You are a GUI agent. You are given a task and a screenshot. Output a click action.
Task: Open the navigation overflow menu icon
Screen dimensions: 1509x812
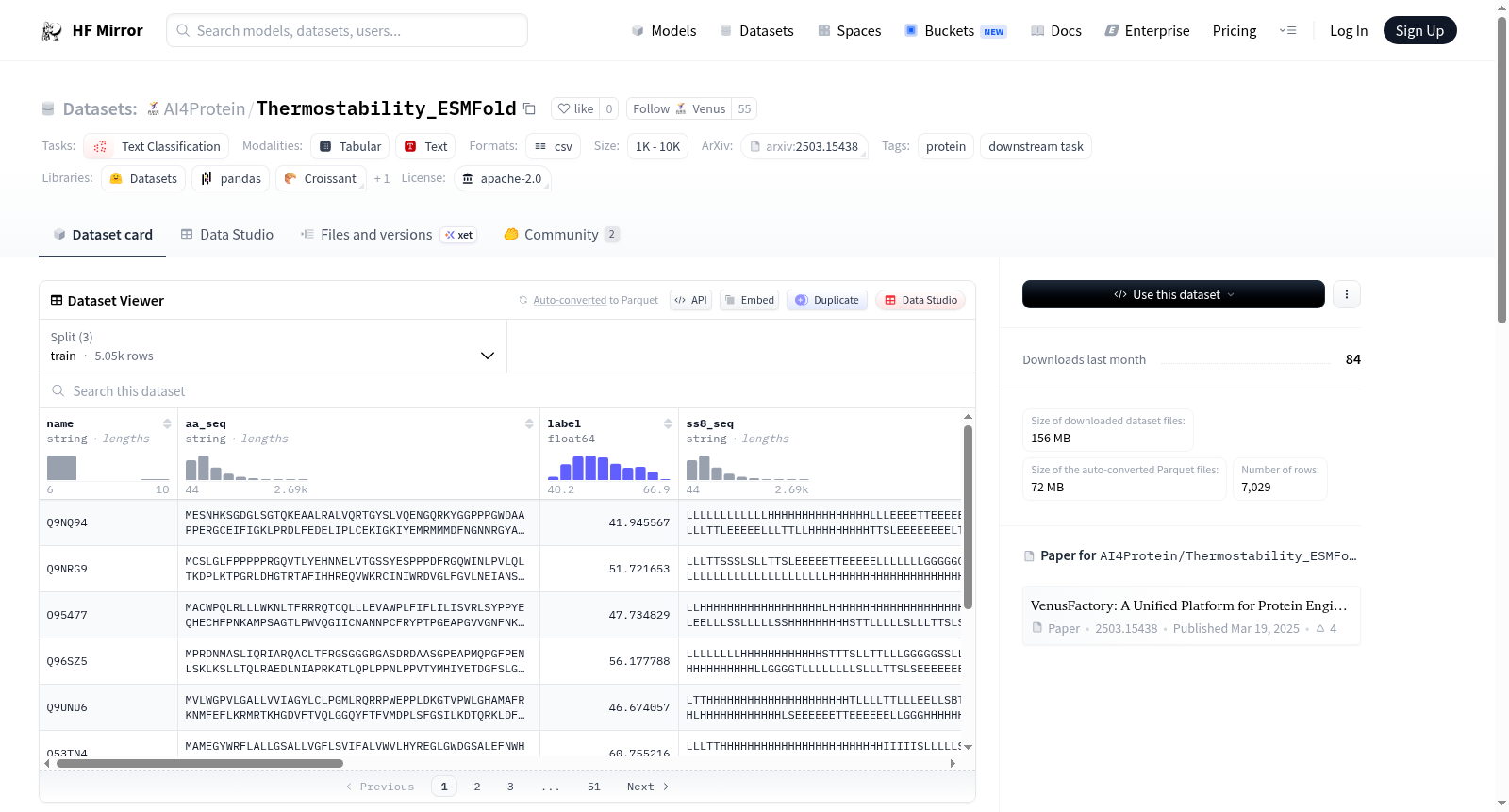click(1287, 31)
